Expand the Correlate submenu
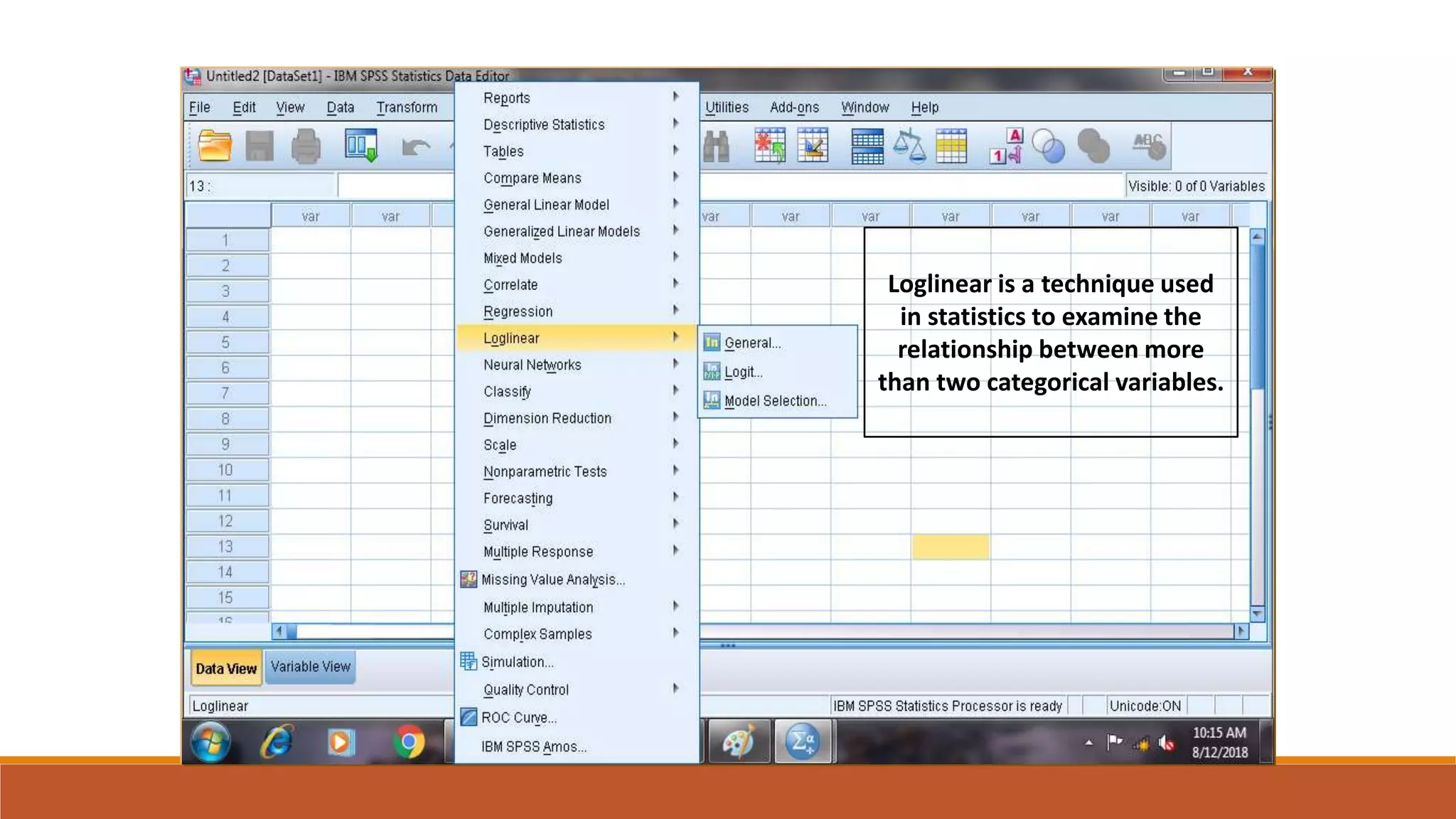This screenshot has width=1456, height=819. click(577, 284)
